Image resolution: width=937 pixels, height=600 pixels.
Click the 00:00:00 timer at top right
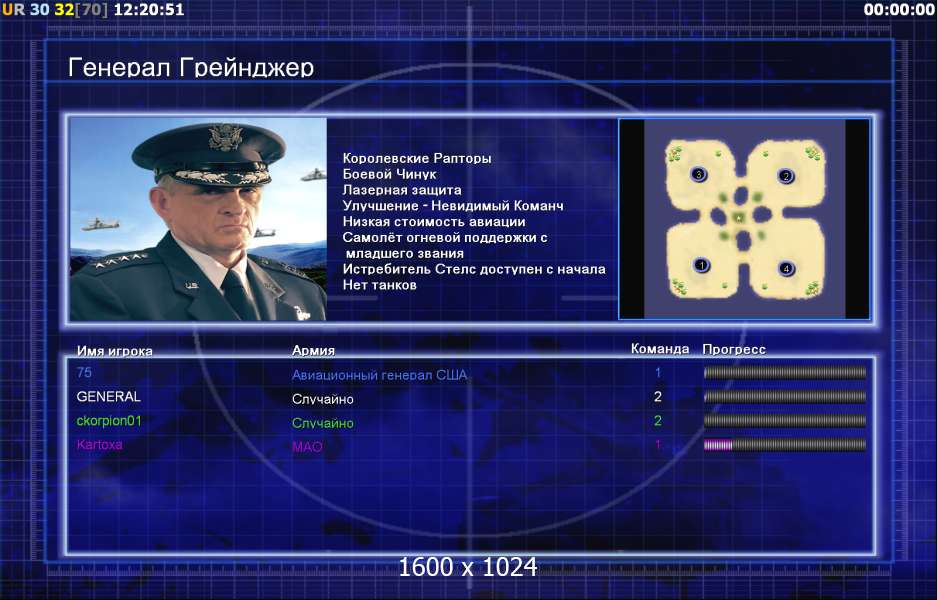click(x=899, y=10)
